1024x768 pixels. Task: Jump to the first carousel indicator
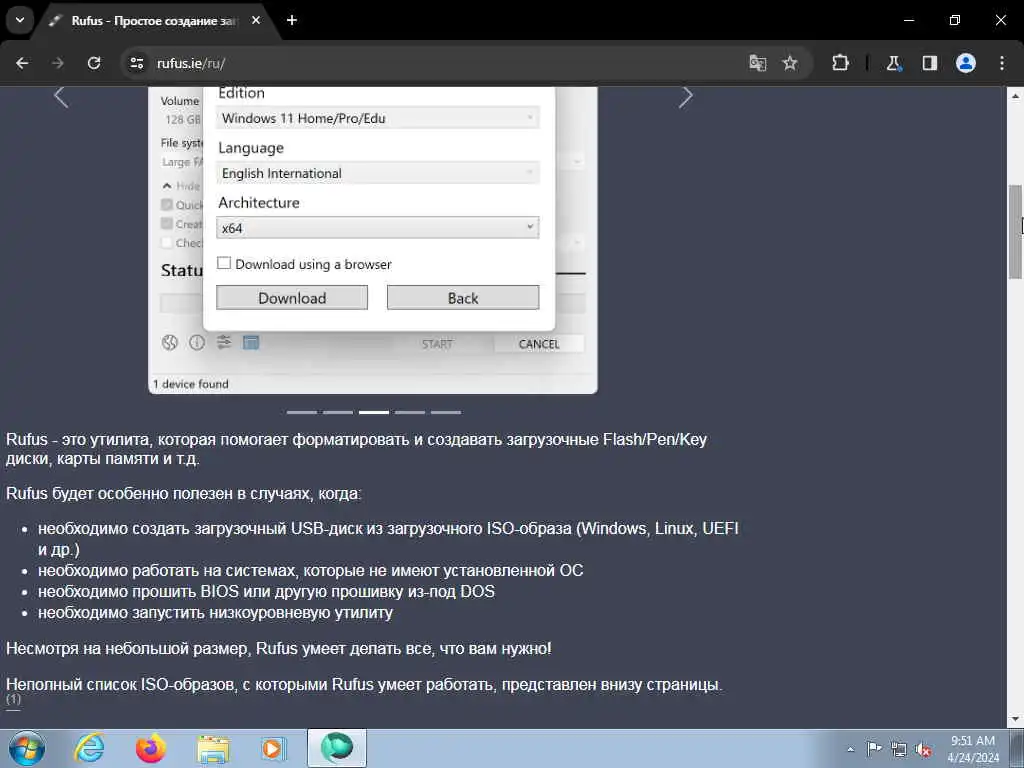302,412
